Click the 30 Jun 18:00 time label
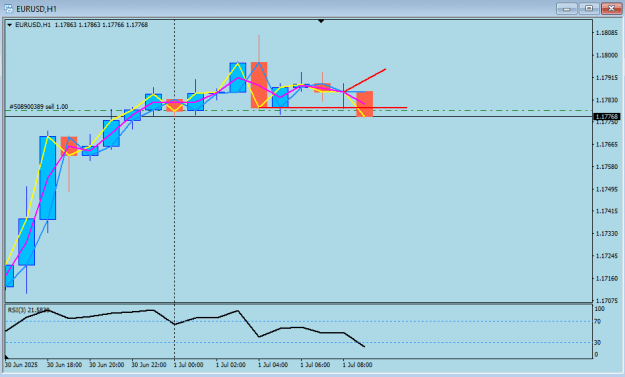625x377 pixels. [64, 365]
